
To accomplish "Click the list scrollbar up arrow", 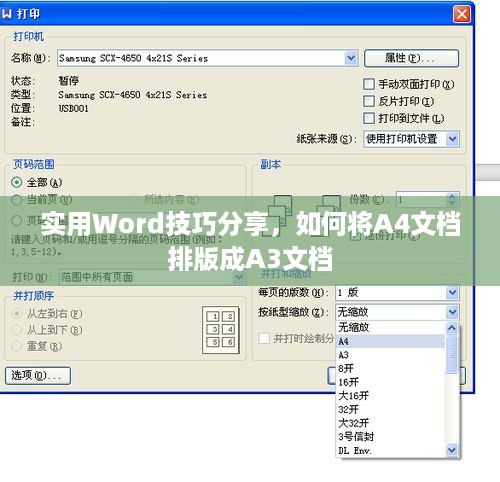I will coord(452,328).
